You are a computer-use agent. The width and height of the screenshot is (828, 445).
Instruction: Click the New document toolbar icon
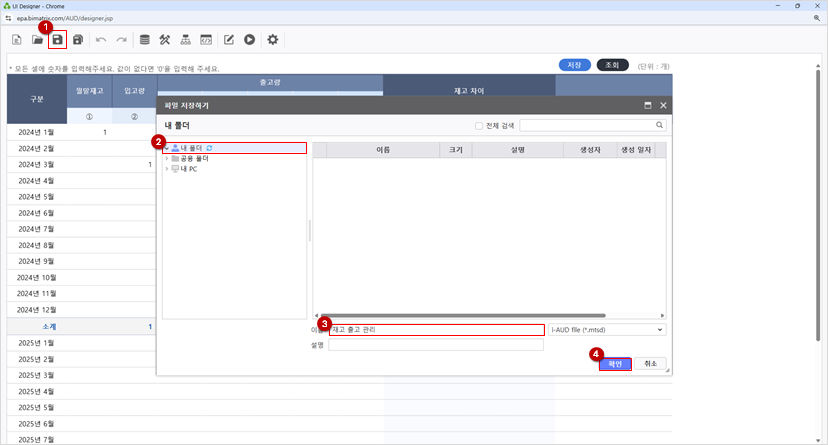pyautogui.click(x=18, y=40)
